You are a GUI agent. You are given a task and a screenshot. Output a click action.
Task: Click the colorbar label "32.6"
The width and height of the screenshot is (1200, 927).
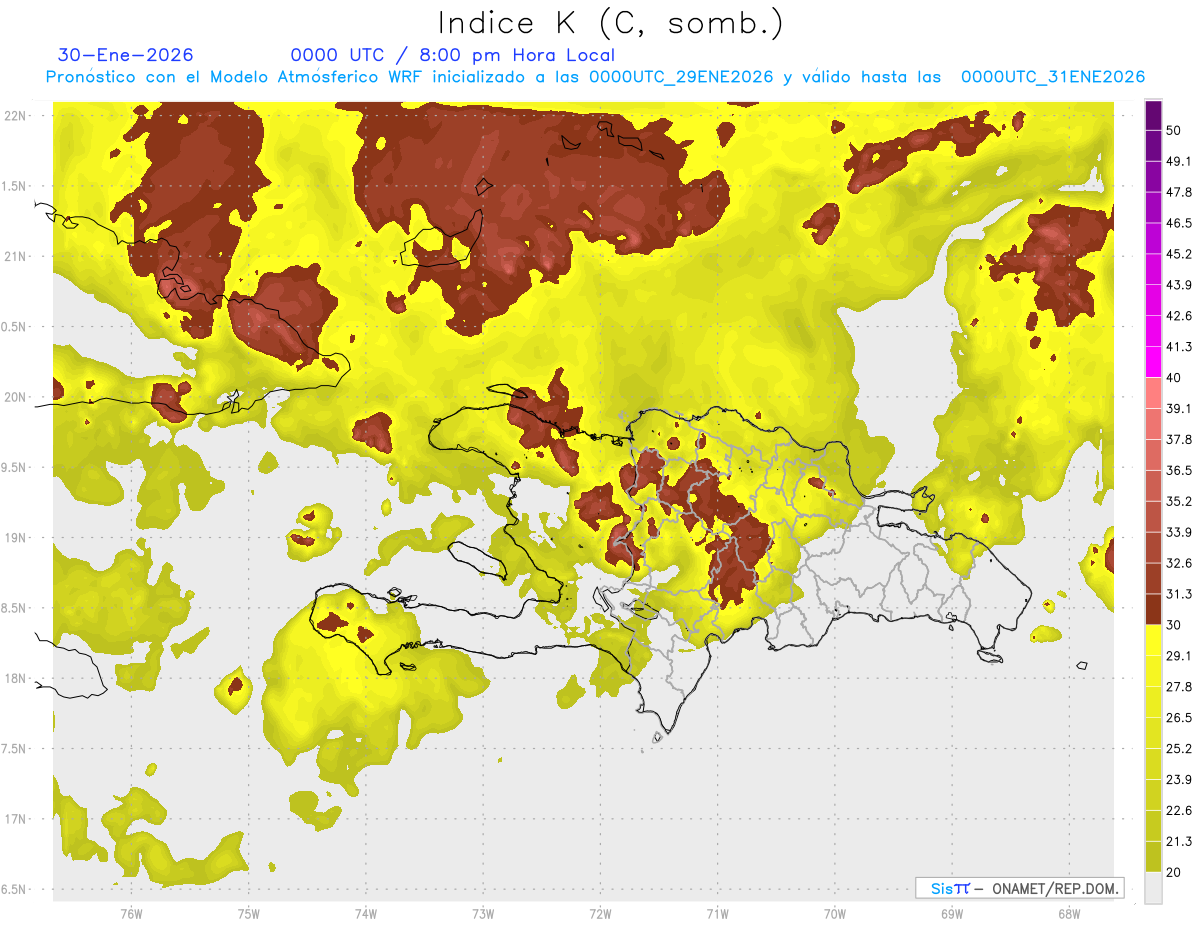tap(1179, 563)
